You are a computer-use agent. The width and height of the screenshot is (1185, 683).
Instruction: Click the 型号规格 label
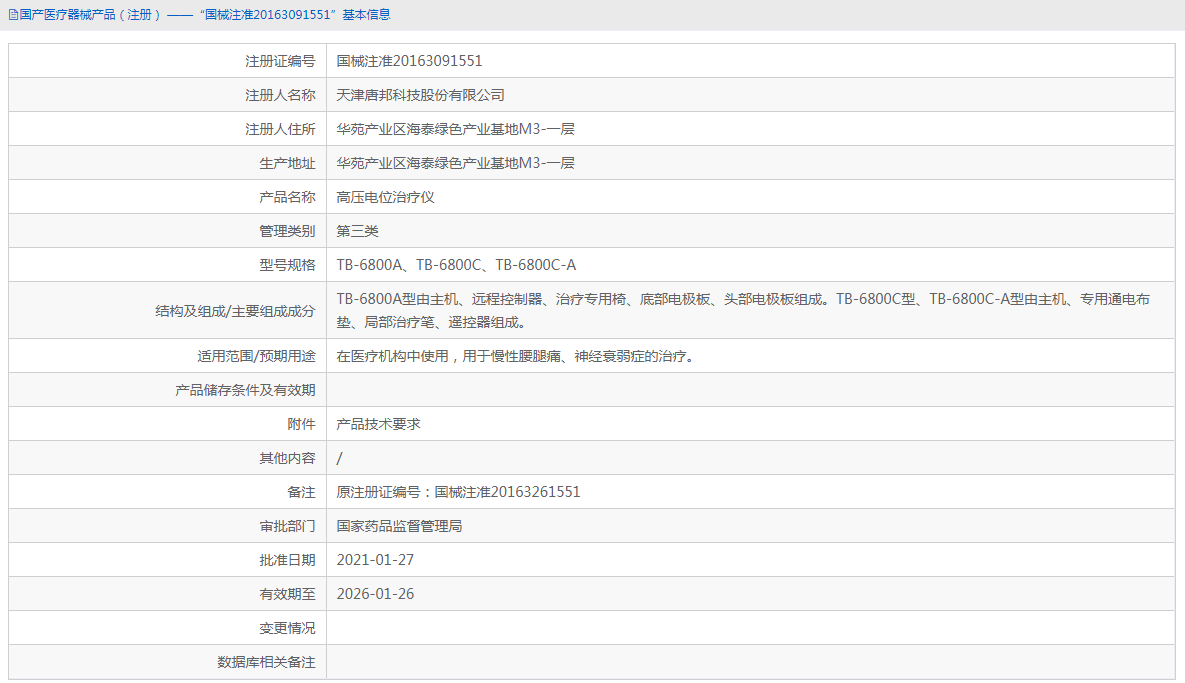point(287,265)
